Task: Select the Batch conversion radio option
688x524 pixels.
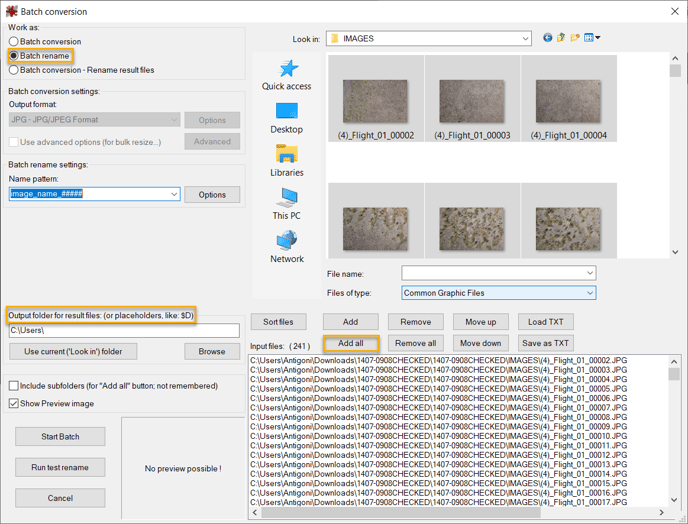Action: click(x=45, y=41)
